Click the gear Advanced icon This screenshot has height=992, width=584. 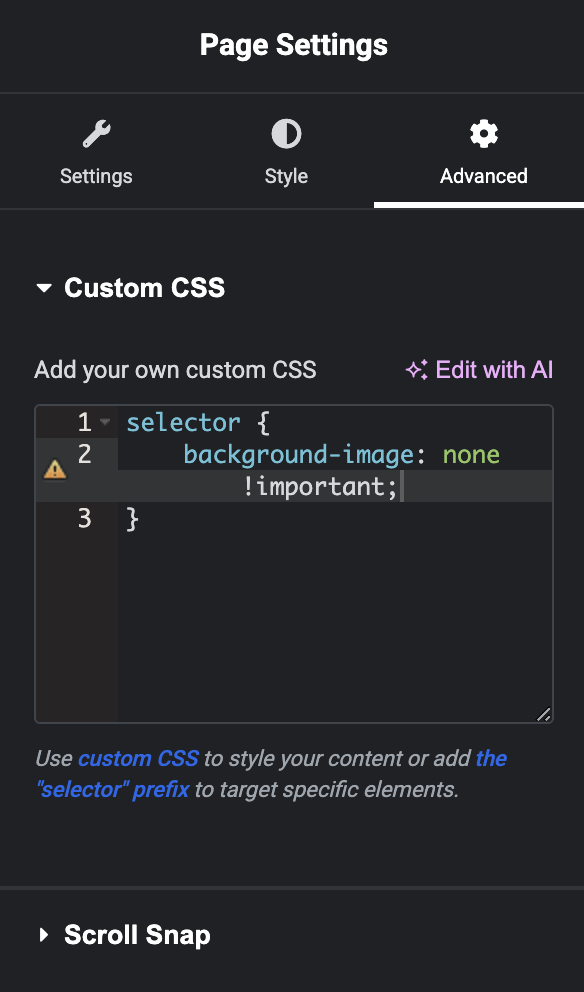[x=484, y=134]
